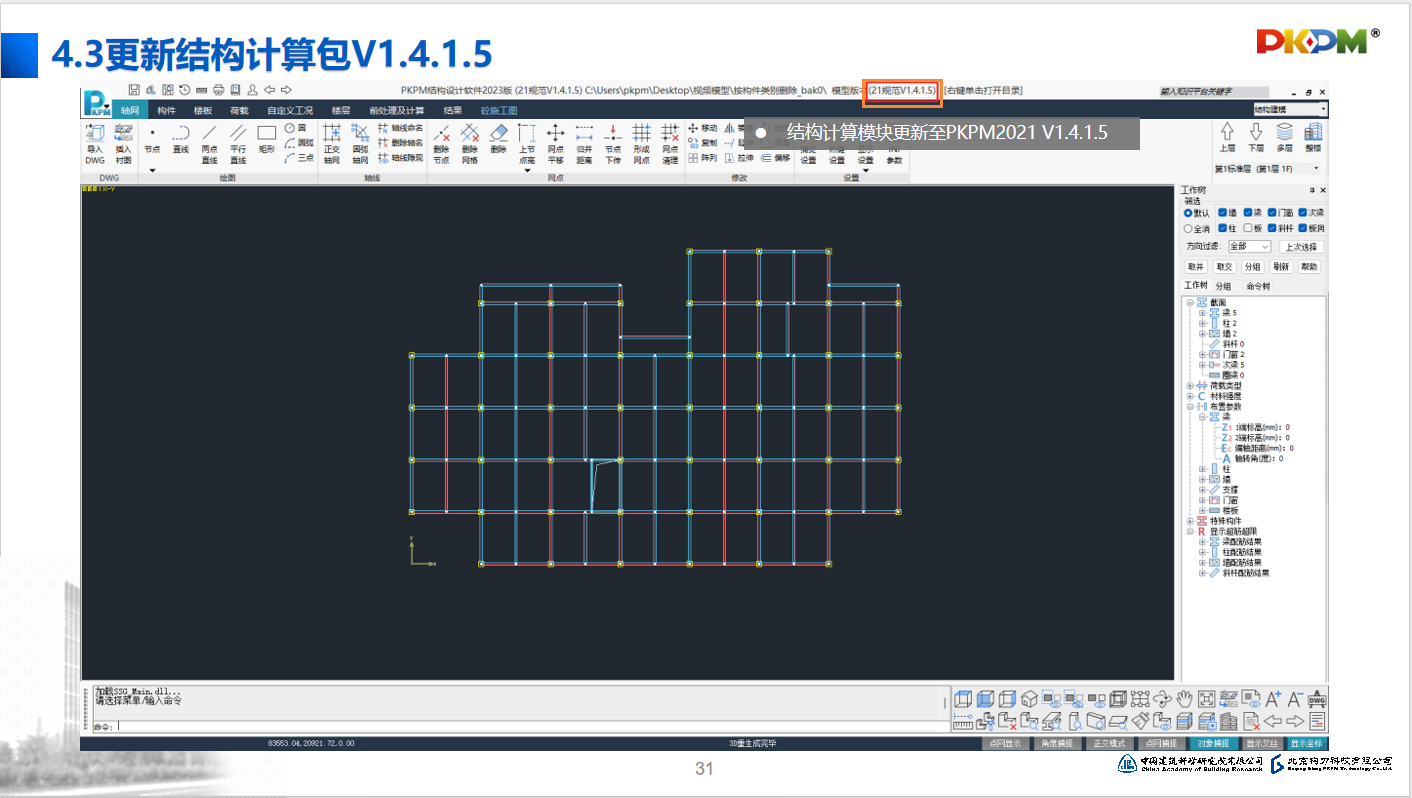Open the 第1标准层 floor selector dropdown
Viewport: 1412px width, 798px height.
[x=1268, y=168]
